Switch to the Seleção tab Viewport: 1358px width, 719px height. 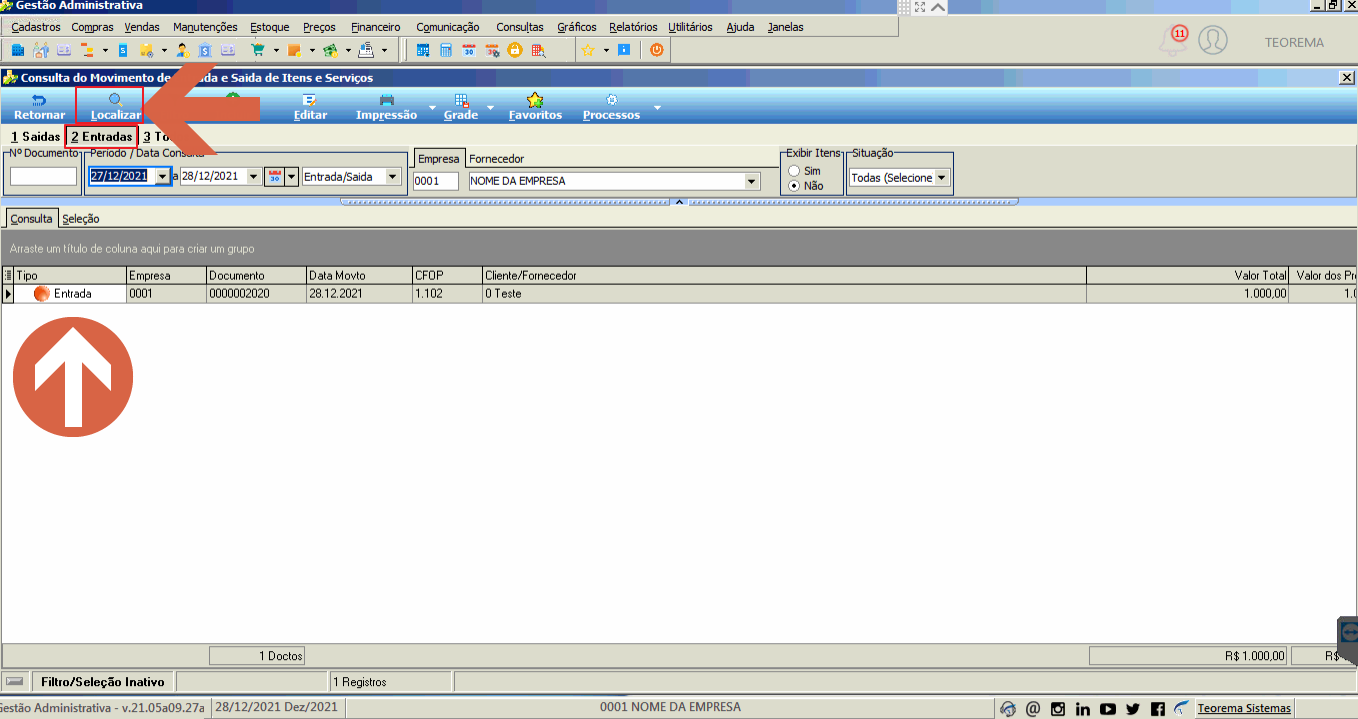(80, 219)
